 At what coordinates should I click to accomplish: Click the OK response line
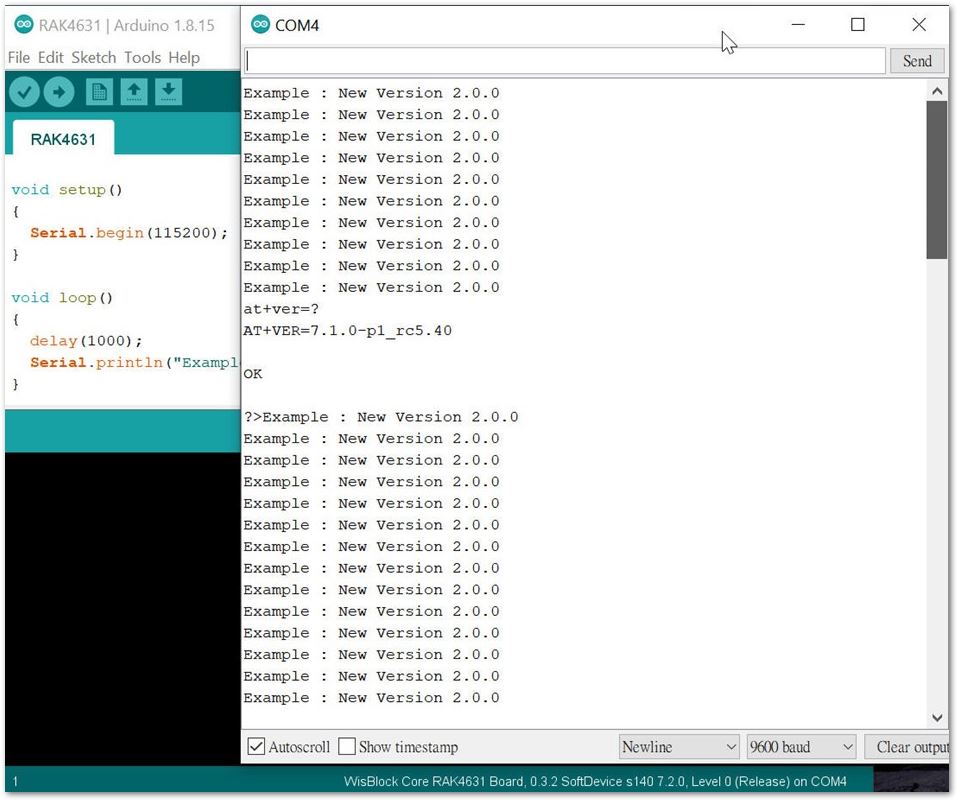coord(253,374)
